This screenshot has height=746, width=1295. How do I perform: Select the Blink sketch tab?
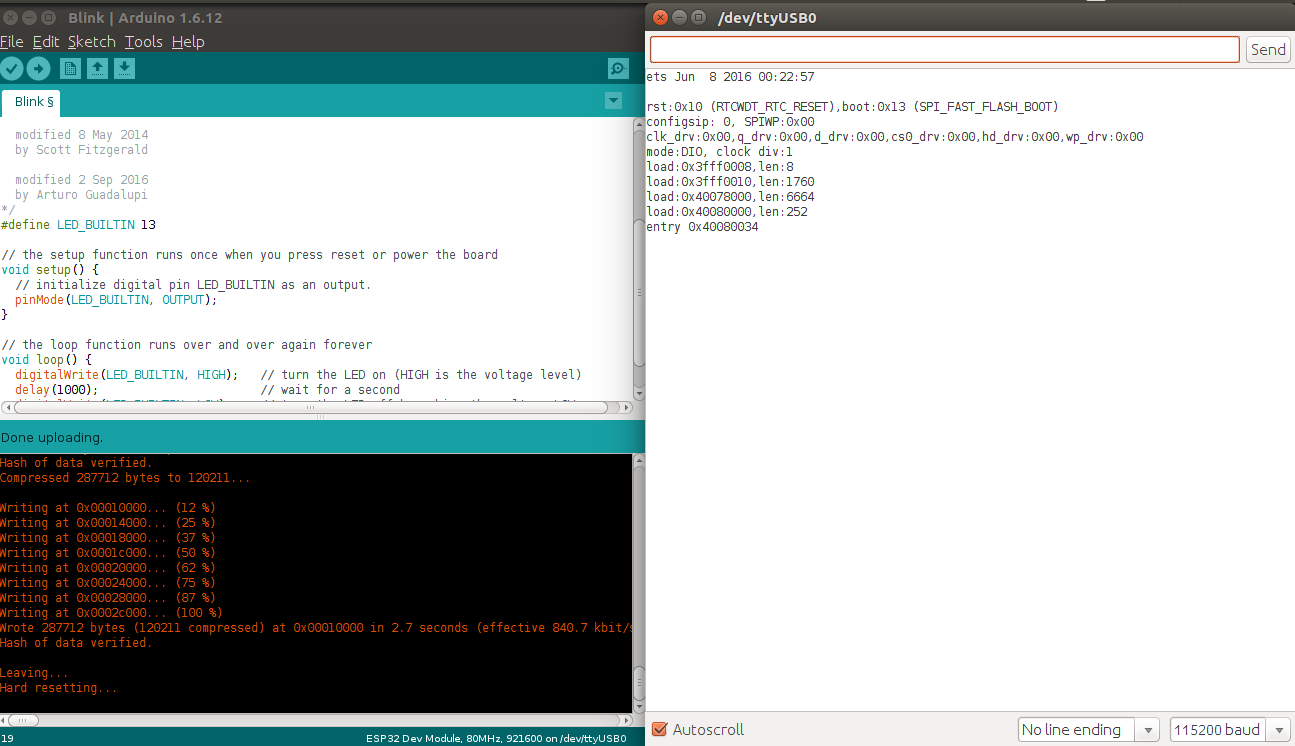coord(34,102)
